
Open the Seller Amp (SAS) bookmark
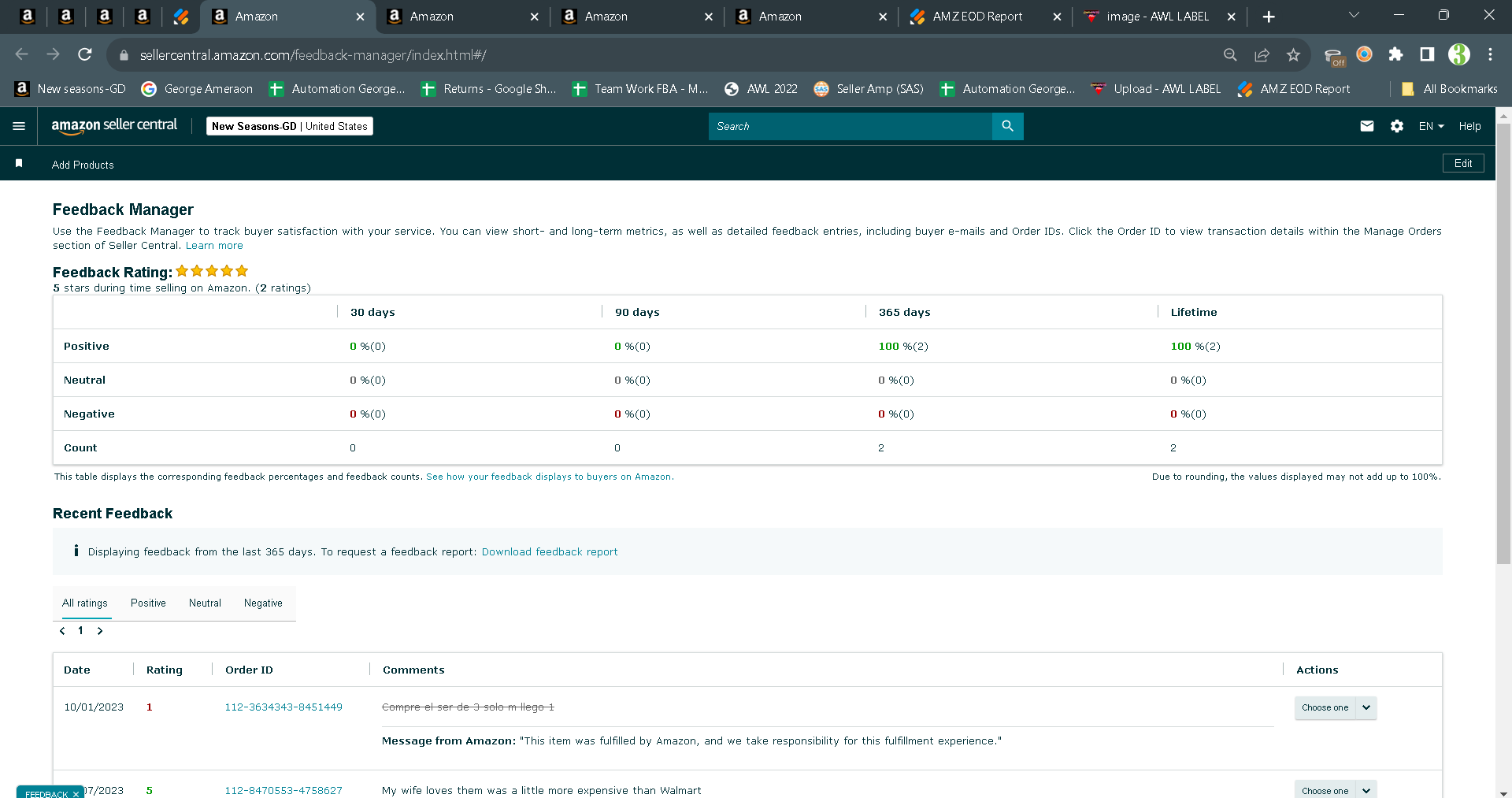pos(869,89)
